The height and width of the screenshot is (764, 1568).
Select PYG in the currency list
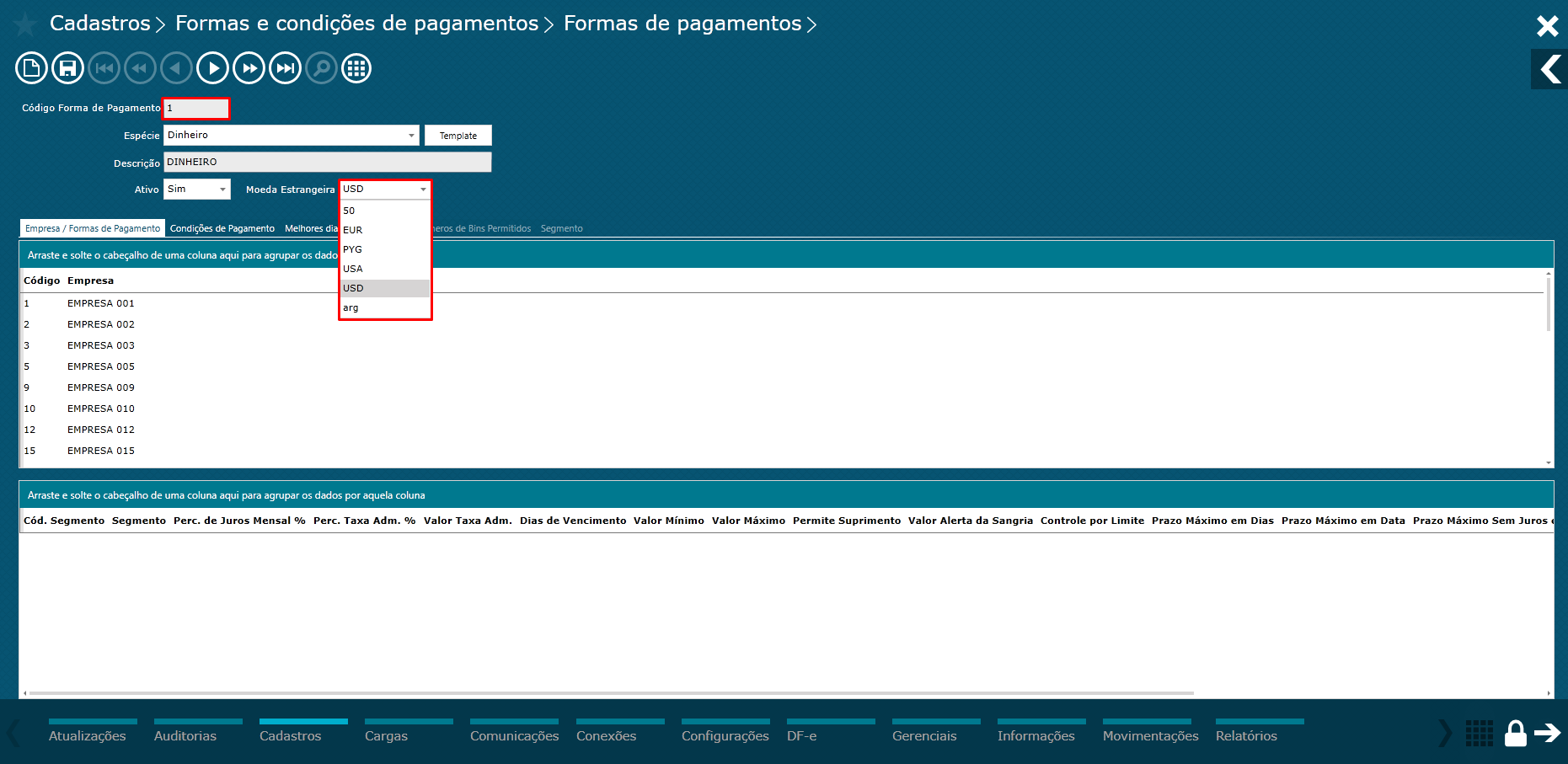pos(385,249)
